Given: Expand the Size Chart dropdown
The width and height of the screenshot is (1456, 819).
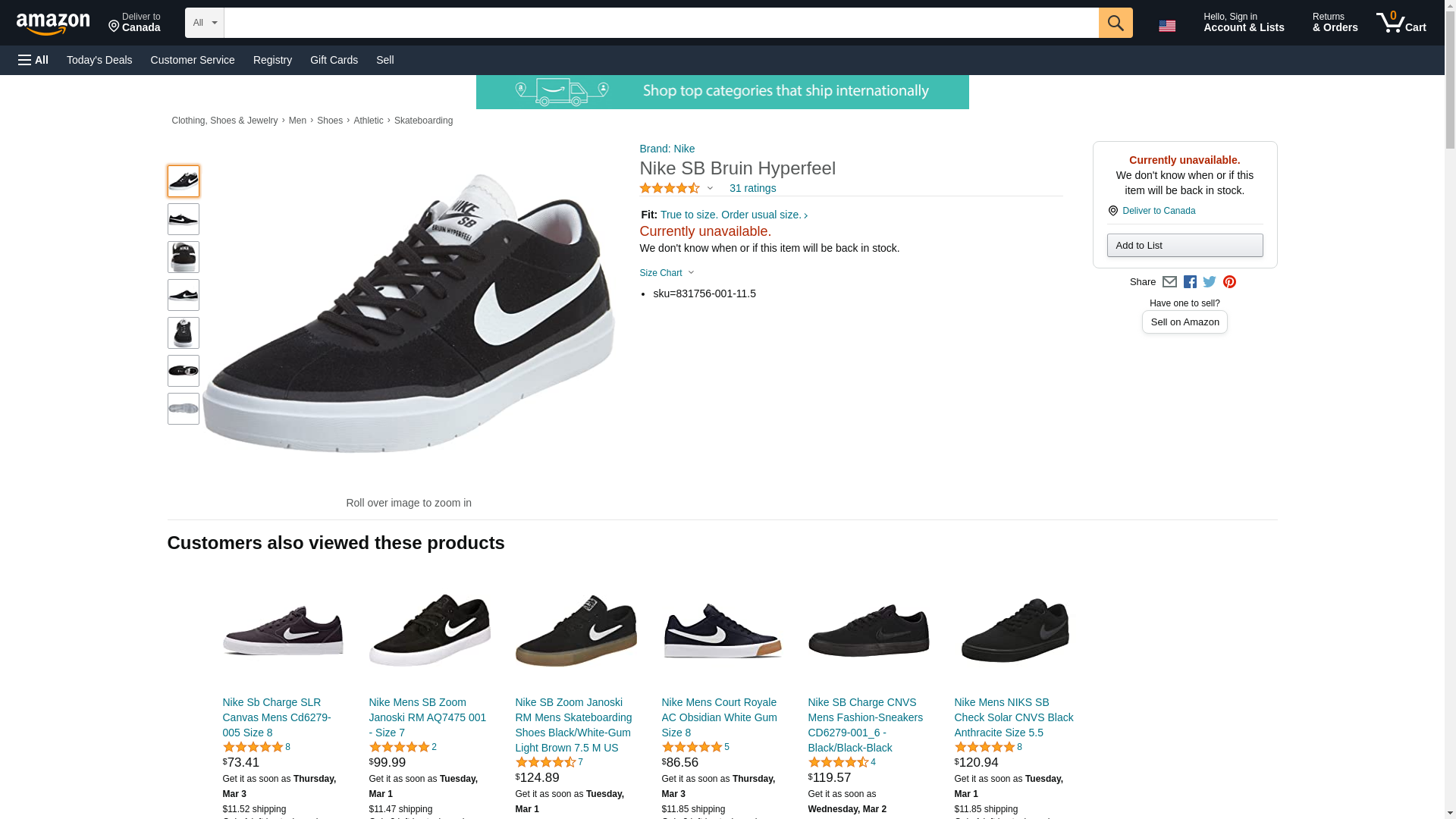Looking at the screenshot, I should [x=667, y=273].
